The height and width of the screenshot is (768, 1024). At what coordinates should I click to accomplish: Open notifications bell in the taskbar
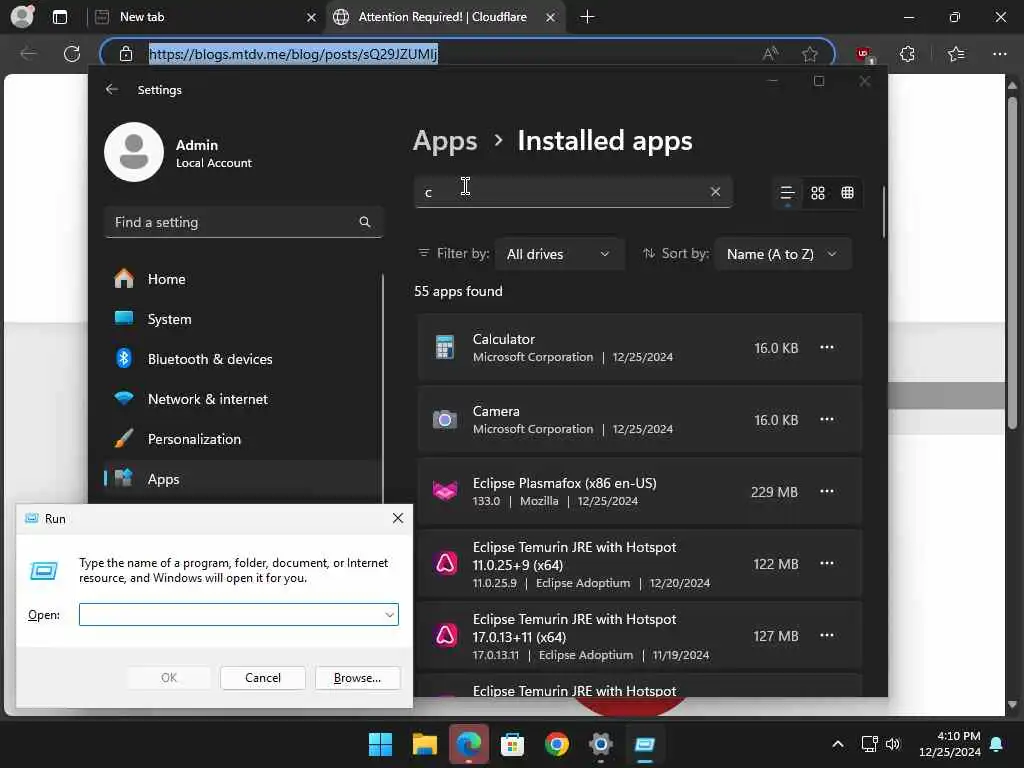tap(997, 744)
